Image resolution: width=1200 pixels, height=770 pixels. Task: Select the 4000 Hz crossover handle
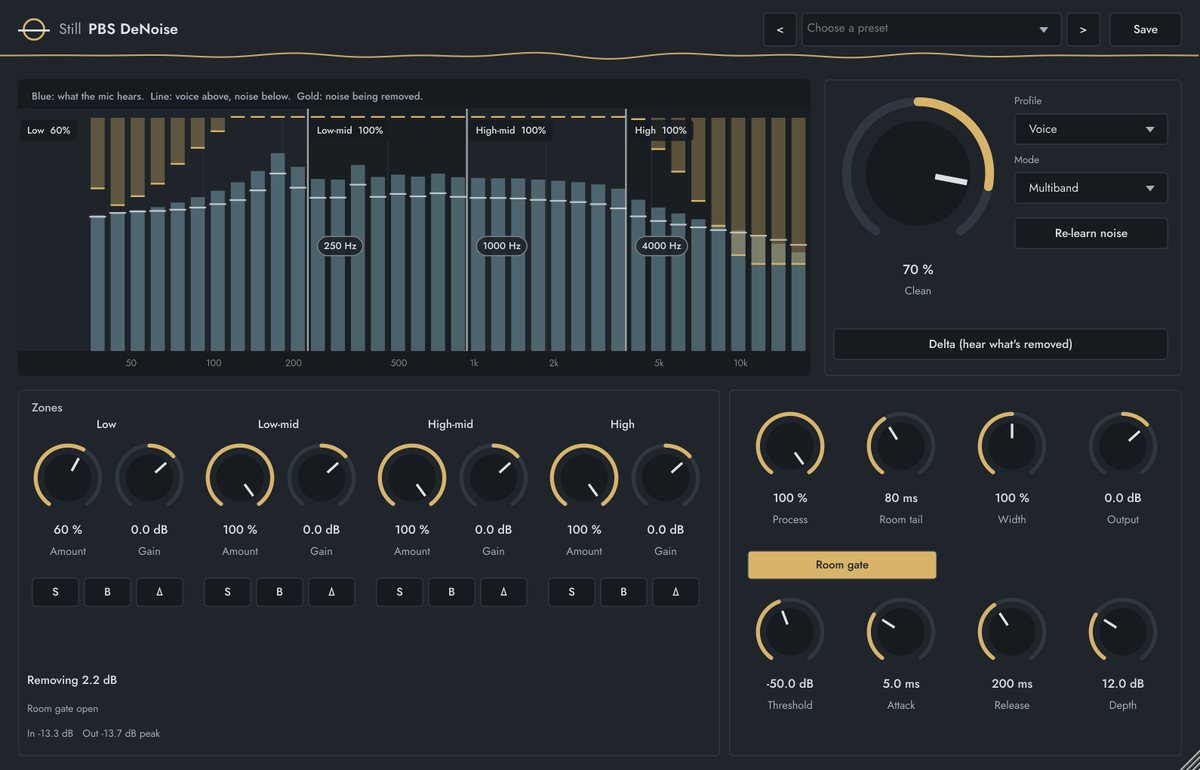(x=661, y=246)
